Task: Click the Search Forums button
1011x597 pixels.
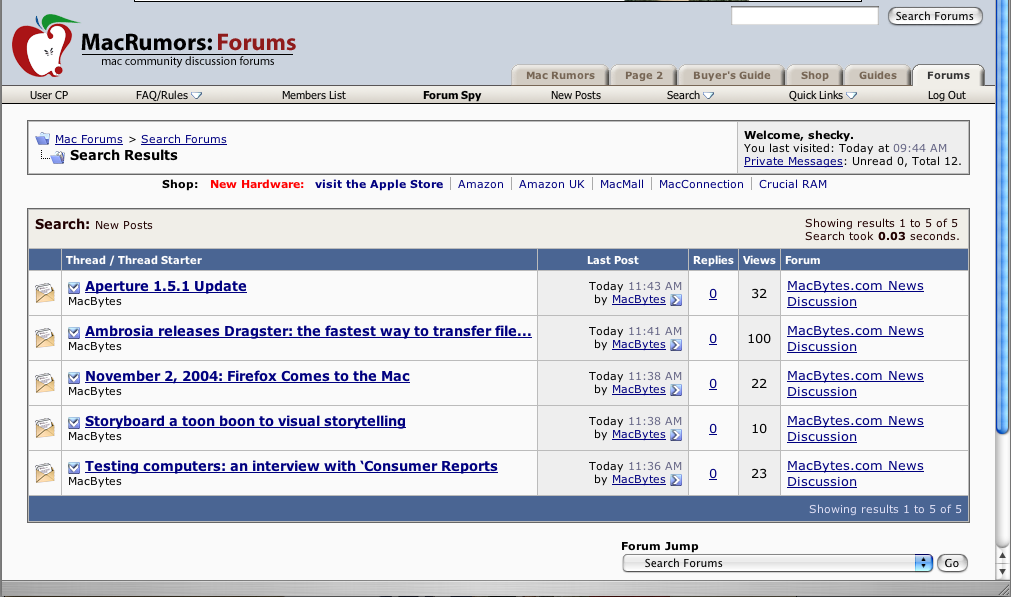Action: coord(935,16)
